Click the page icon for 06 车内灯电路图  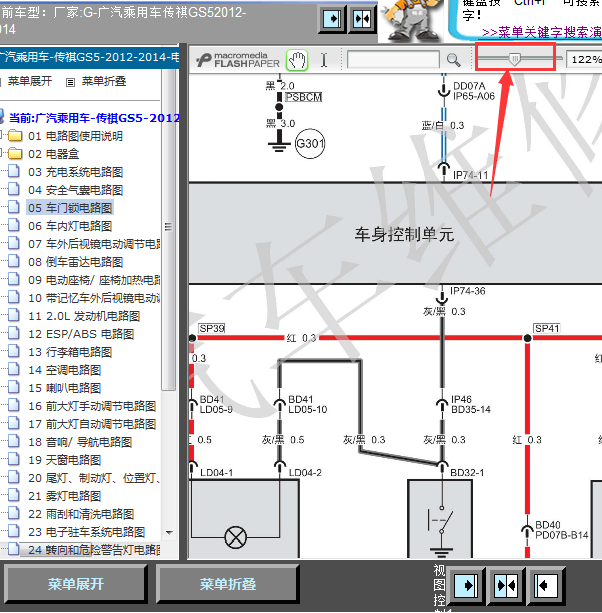(x=14, y=225)
